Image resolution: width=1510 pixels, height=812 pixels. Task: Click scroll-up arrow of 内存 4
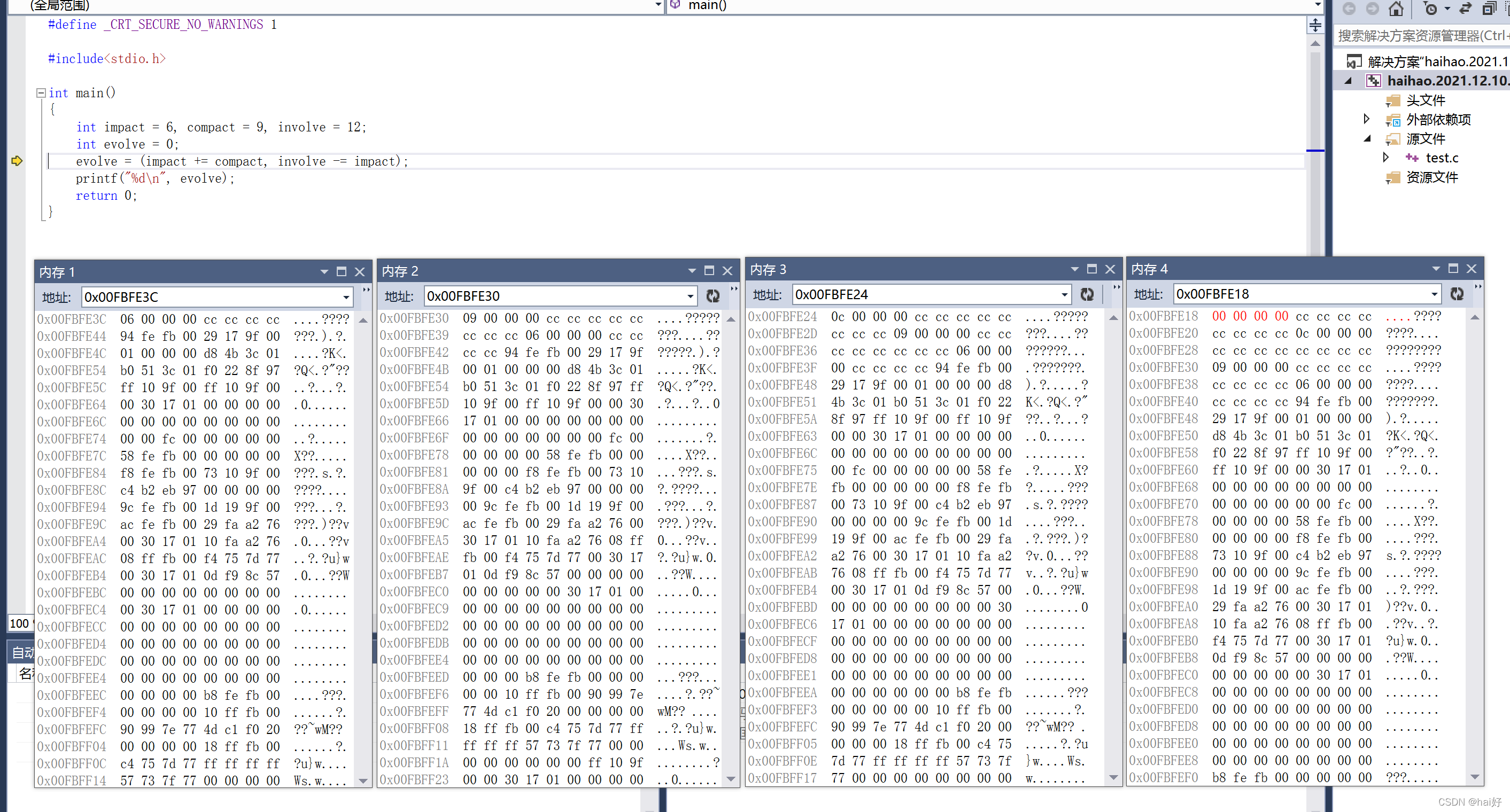[x=1475, y=317]
